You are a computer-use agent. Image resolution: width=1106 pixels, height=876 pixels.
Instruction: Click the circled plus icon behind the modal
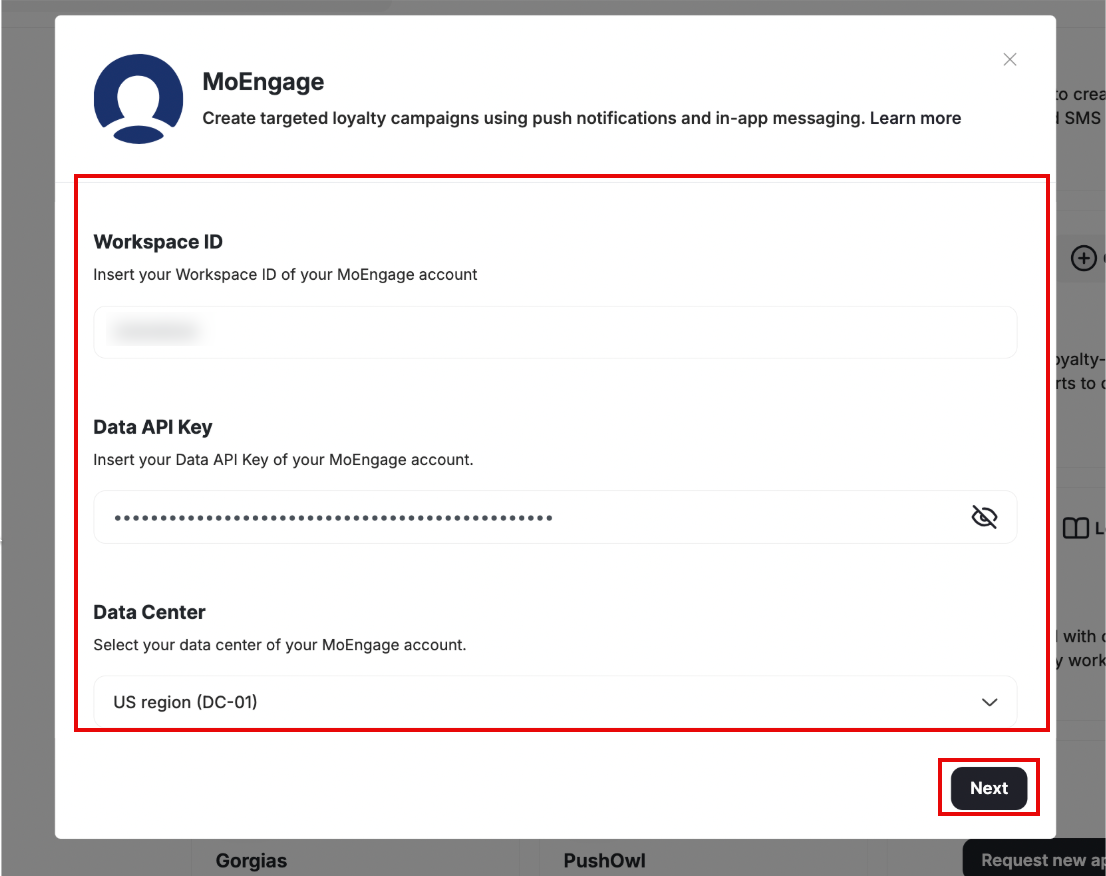coord(1083,258)
